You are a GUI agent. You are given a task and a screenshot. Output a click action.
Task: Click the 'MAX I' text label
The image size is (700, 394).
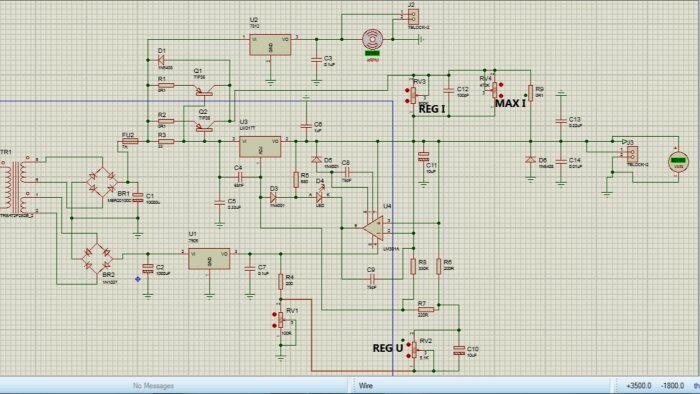510,104
